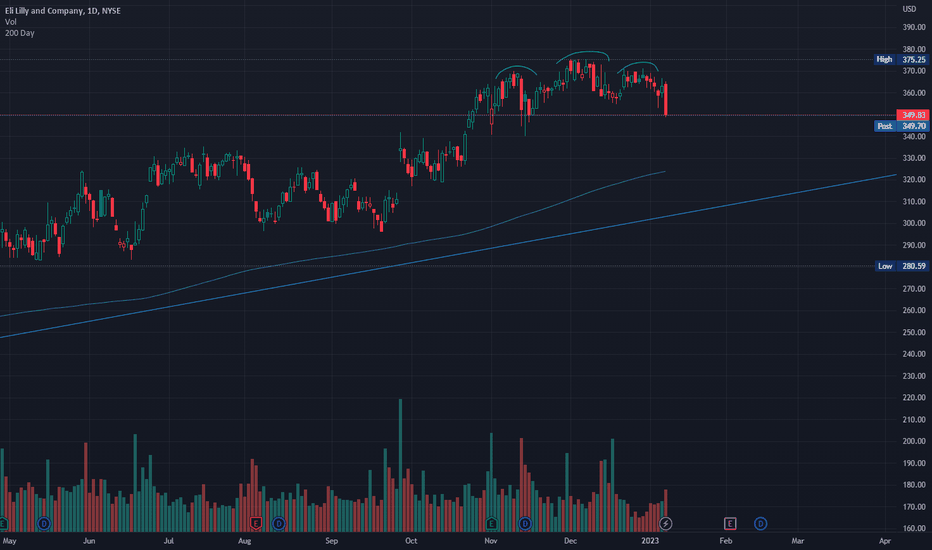Select the 200 Day indicator legend
The height and width of the screenshot is (550, 932).
pyautogui.click(x=20, y=33)
